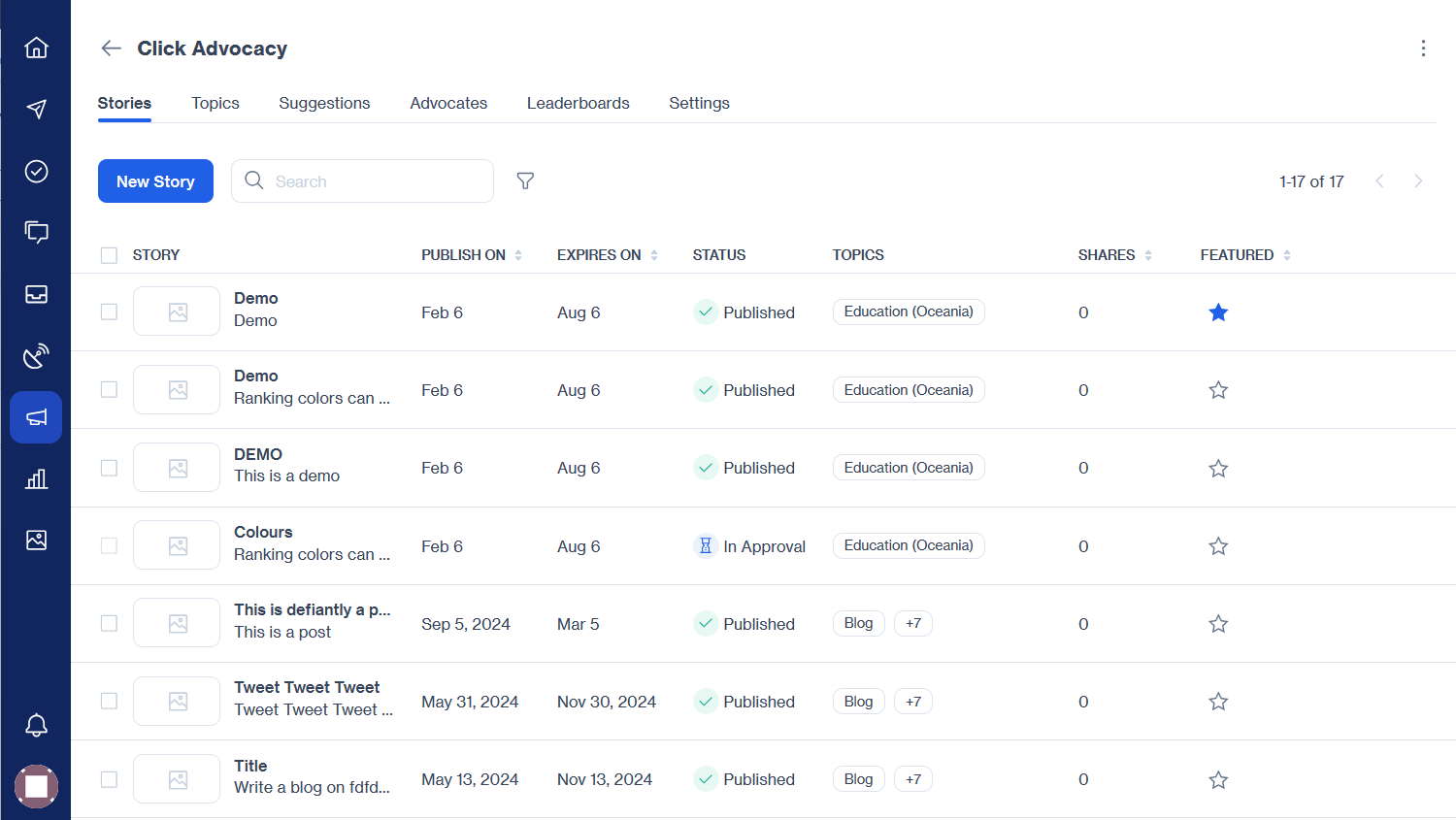Go to previous page of stories
The width and height of the screenshot is (1456, 820).
(x=1379, y=181)
